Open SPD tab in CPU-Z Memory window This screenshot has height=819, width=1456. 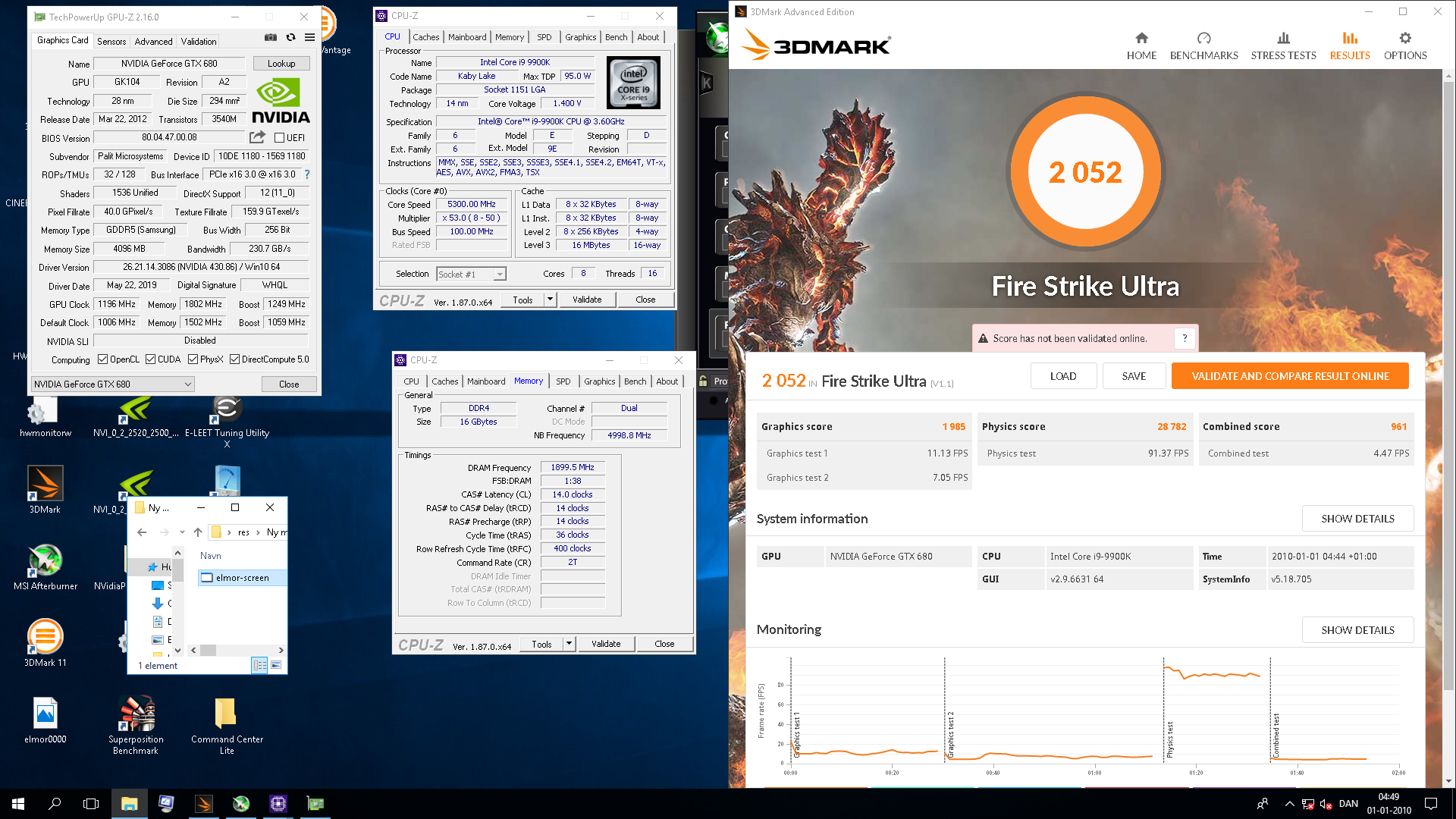[x=563, y=381]
